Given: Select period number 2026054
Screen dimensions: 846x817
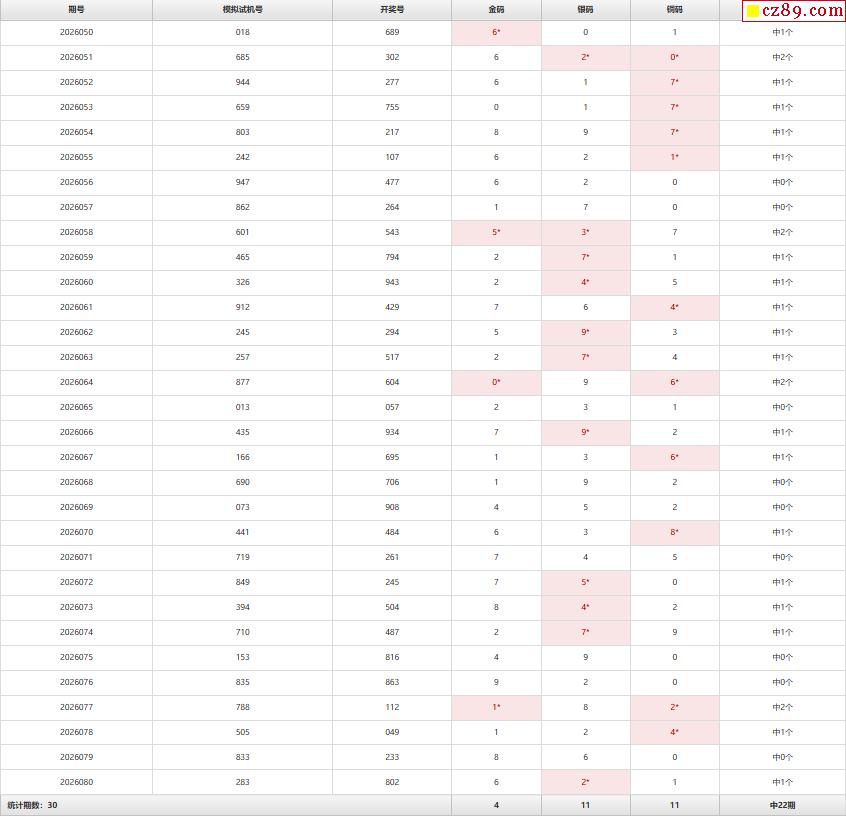Looking at the screenshot, I should point(76,132).
